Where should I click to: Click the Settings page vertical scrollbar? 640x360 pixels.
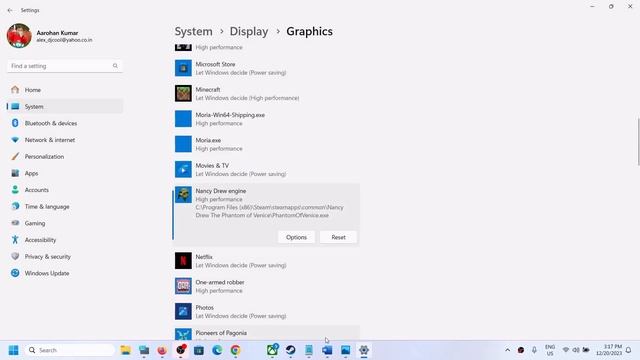pos(638,142)
